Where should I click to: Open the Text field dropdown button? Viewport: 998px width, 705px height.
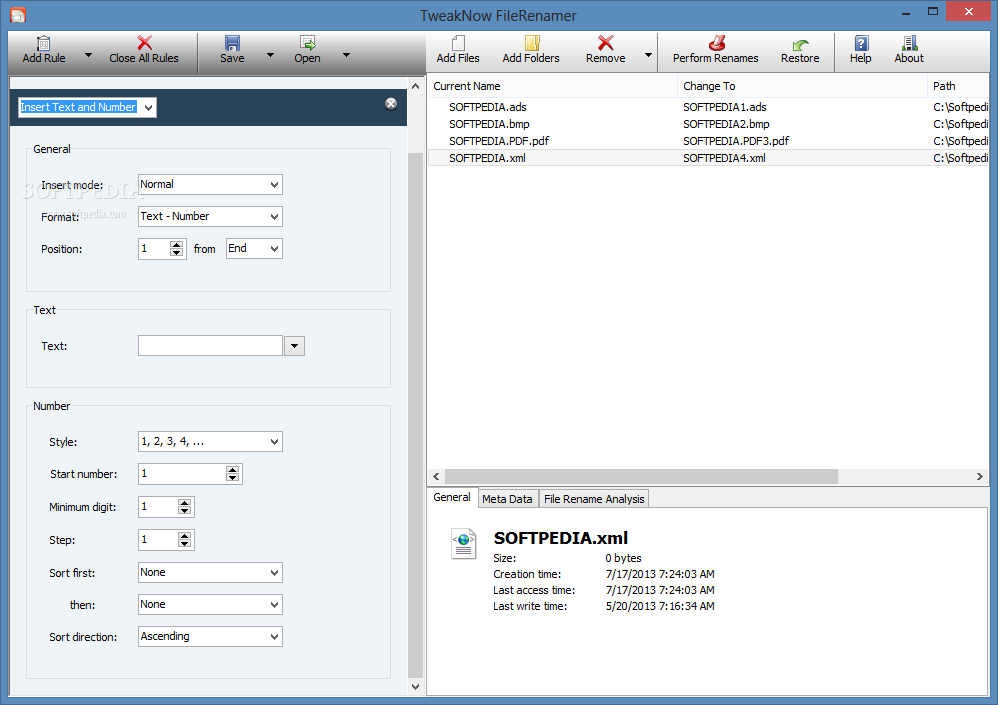294,346
